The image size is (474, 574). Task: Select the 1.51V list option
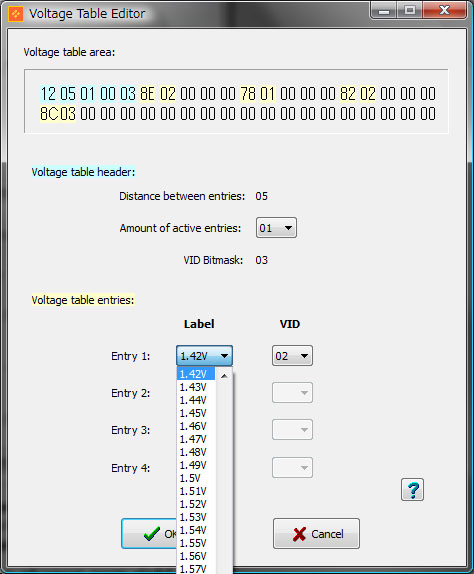coord(196,491)
